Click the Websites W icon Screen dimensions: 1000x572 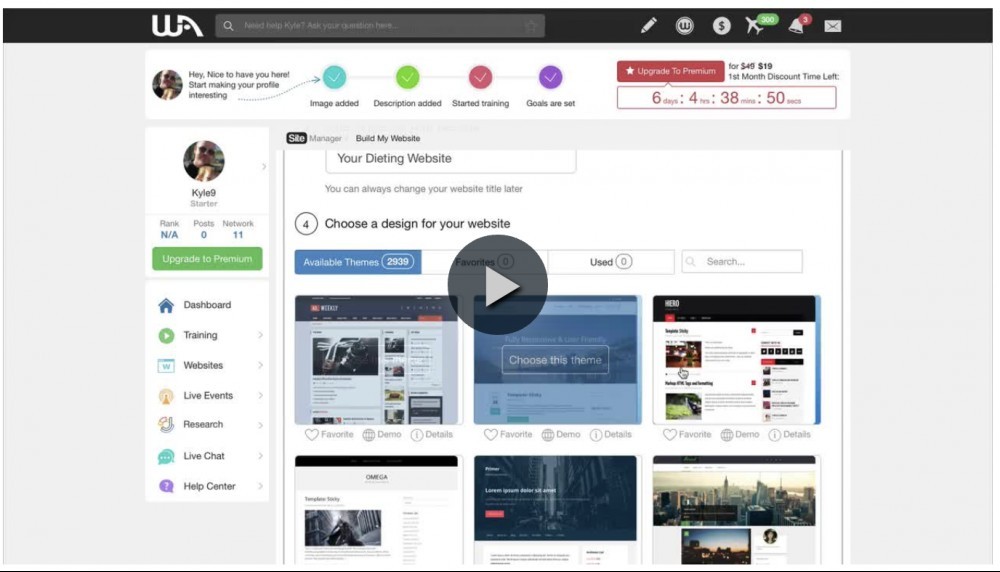click(x=166, y=365)
